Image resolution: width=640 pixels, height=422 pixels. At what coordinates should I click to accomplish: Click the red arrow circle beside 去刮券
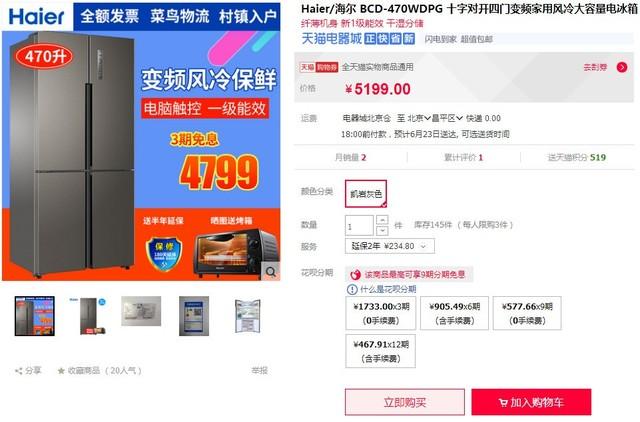pyautogui.click(x=622, y=67)
